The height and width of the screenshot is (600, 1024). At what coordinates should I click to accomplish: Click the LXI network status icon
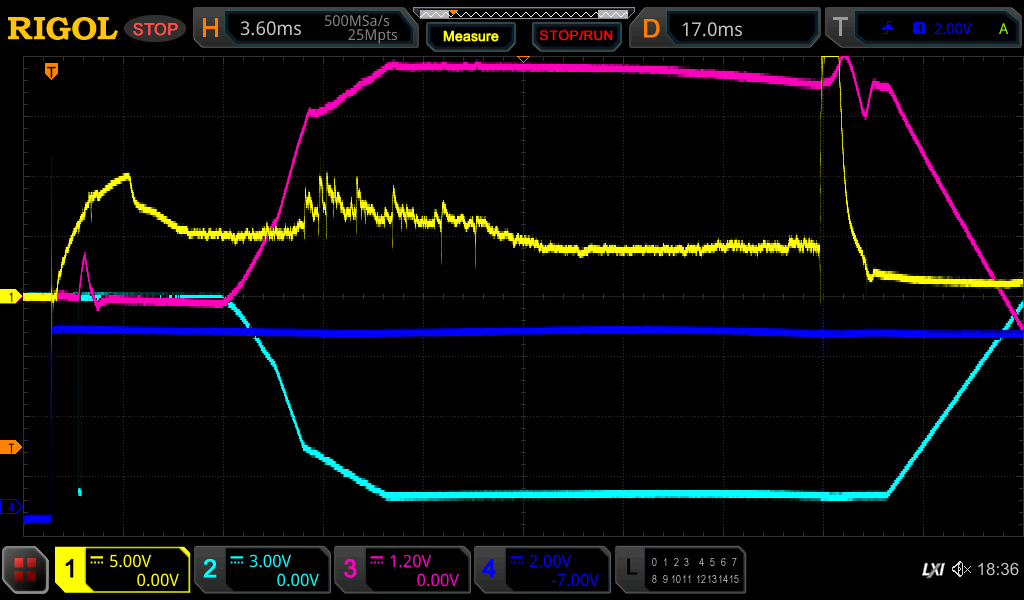pos(932,570)
